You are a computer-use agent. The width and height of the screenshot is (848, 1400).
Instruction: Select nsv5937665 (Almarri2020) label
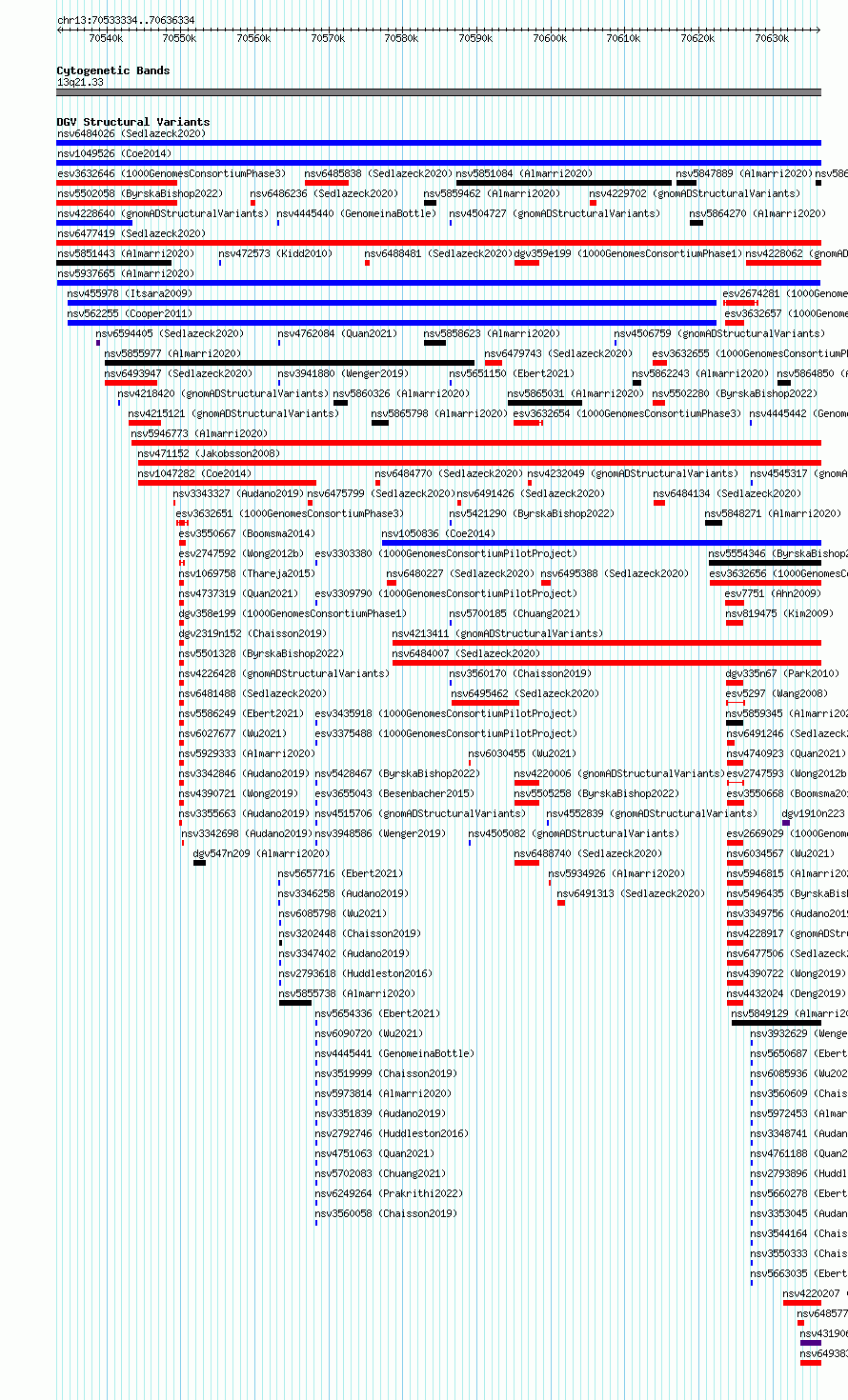pos(125,273)
